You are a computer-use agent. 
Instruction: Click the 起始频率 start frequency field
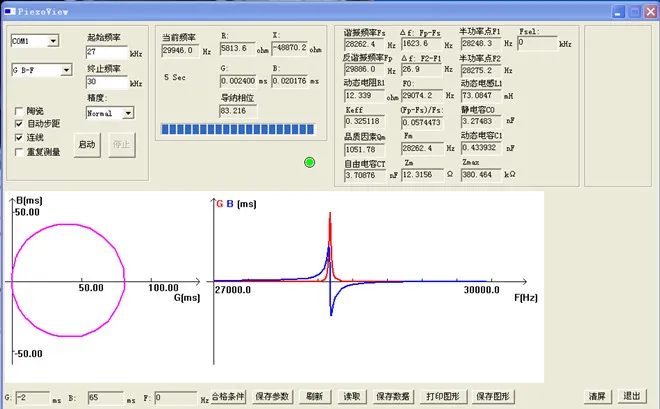tap(107, 52)
